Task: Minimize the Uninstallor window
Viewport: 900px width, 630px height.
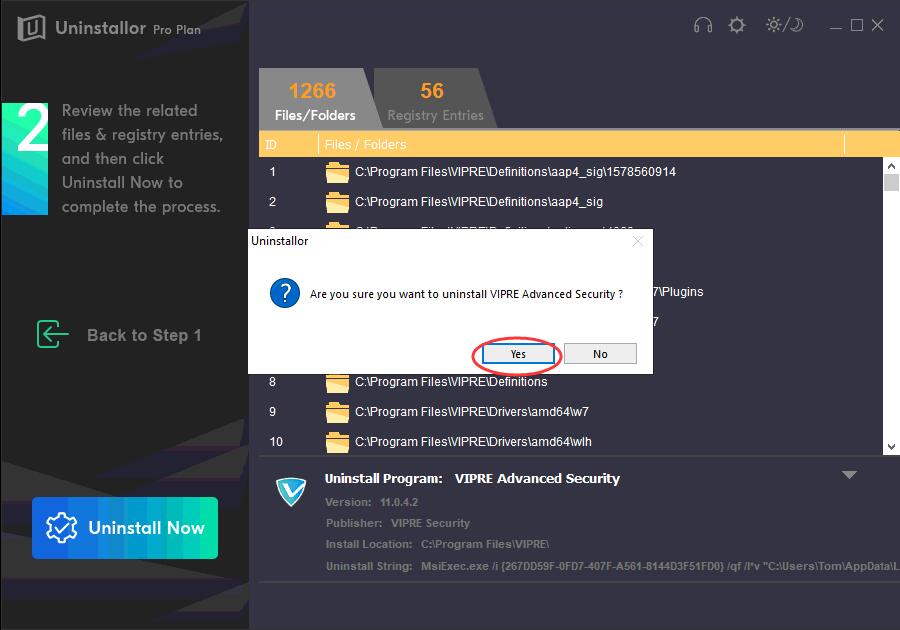Action: pos(836,26)
